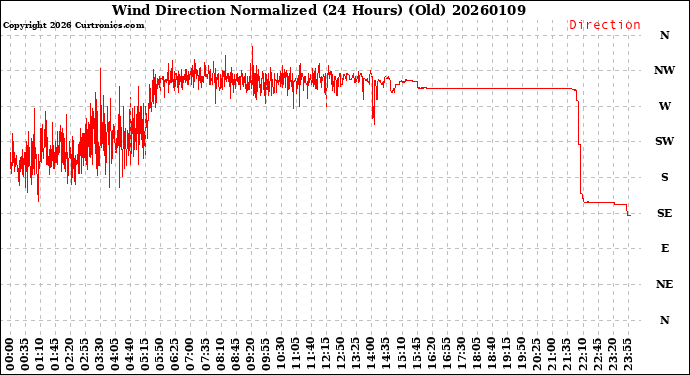Click the '16:20' time axis label

click(x=432, y=354)
